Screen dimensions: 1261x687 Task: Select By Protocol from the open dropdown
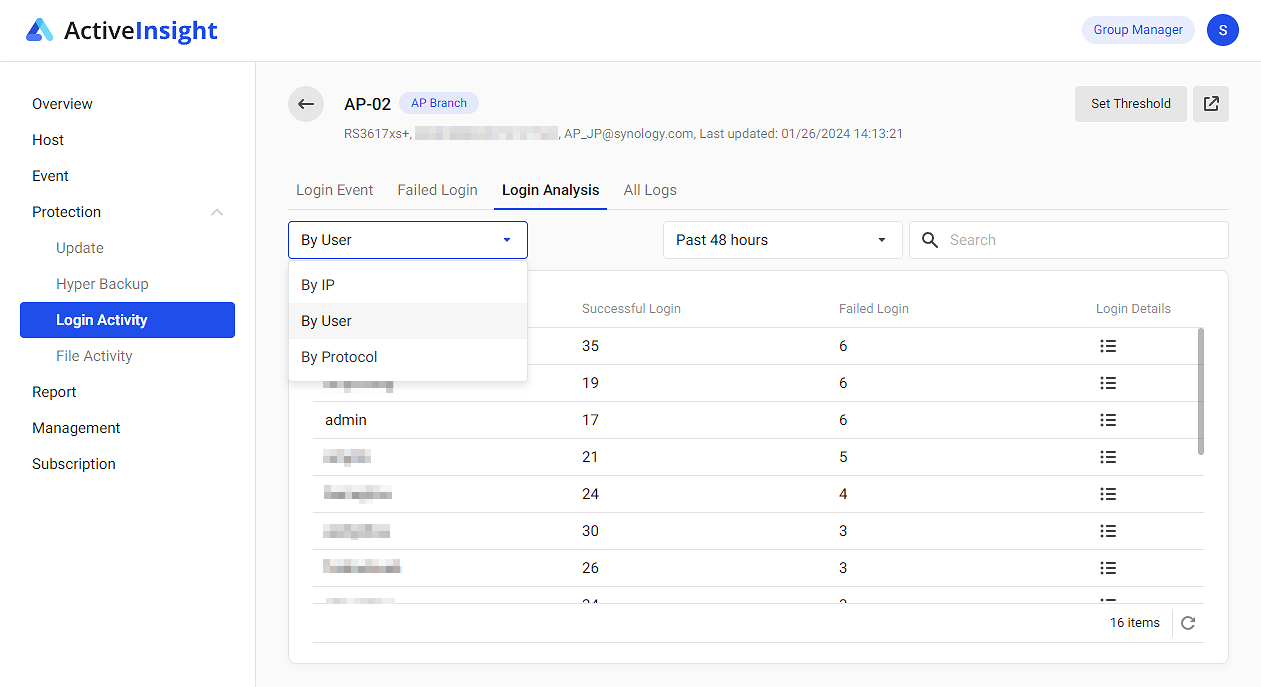(x=339, y=356)
